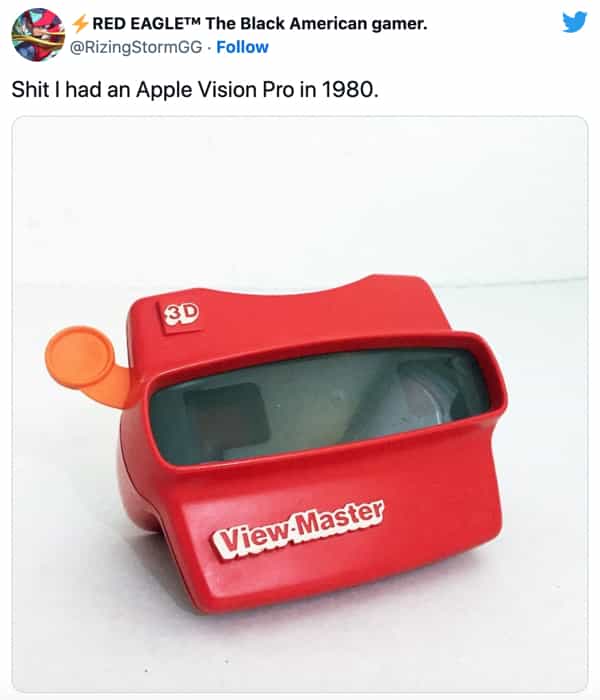Click 'The Black American gamer.' name text
Image resolution: width=600 pixels, height=700 pixels.
[x=317, y=23]
